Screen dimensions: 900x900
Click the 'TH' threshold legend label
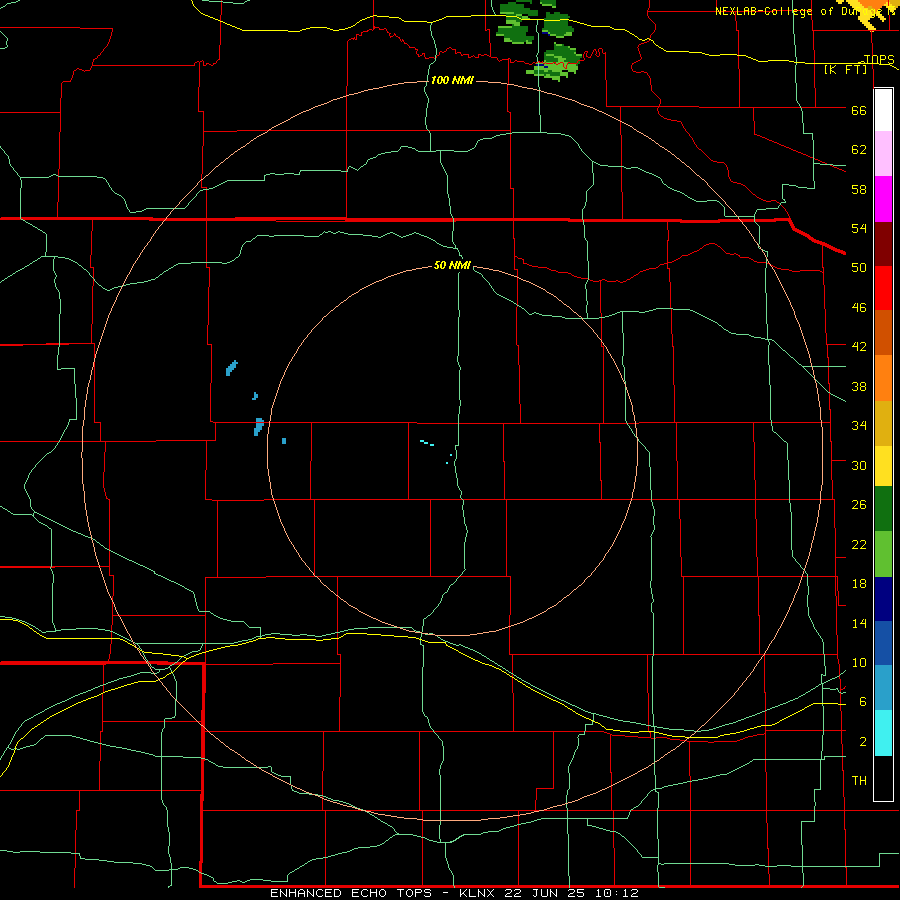(859, 781)
